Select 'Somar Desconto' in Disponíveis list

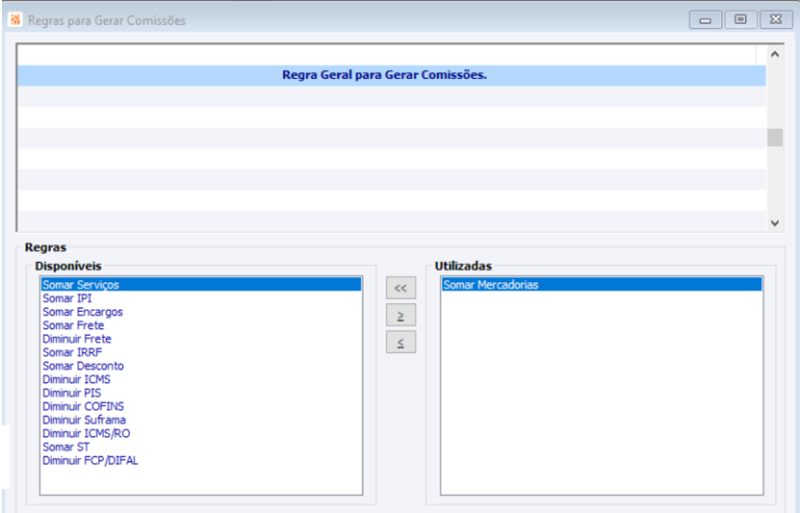tap(201, 366)
